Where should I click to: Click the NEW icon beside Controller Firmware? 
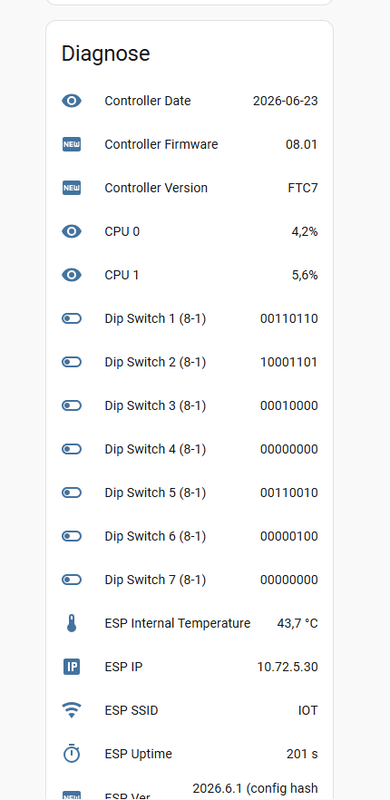[71, 144]
